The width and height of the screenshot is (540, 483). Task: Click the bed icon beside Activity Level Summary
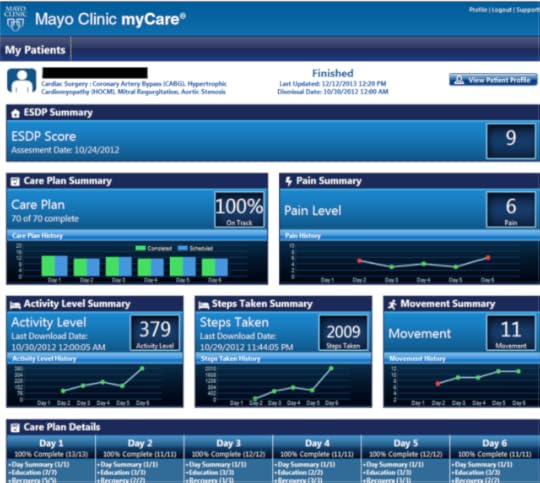pos(15,305)
